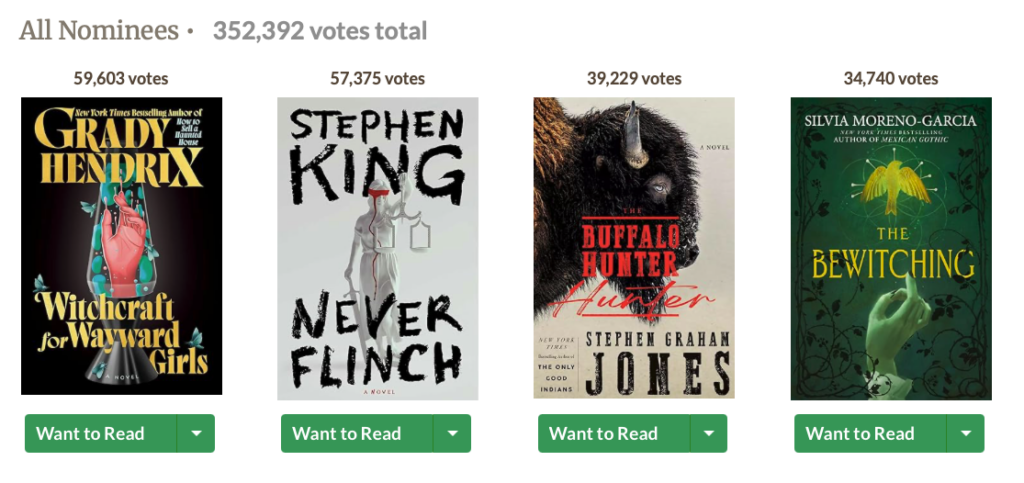The image size is (1024, 483).
Task: Open the shelf dropdown arrow for Never Flinch
Action: 452,434
